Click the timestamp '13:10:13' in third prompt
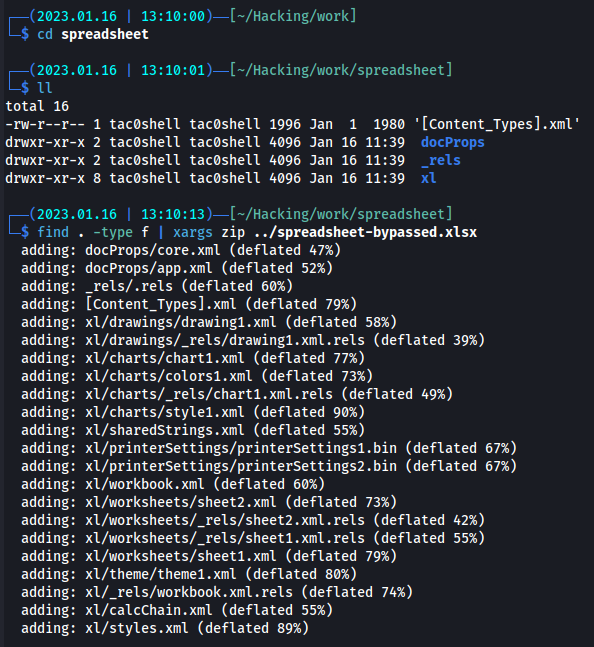Image resolution: width=594 pixels, height=647 pixels. 173,214
